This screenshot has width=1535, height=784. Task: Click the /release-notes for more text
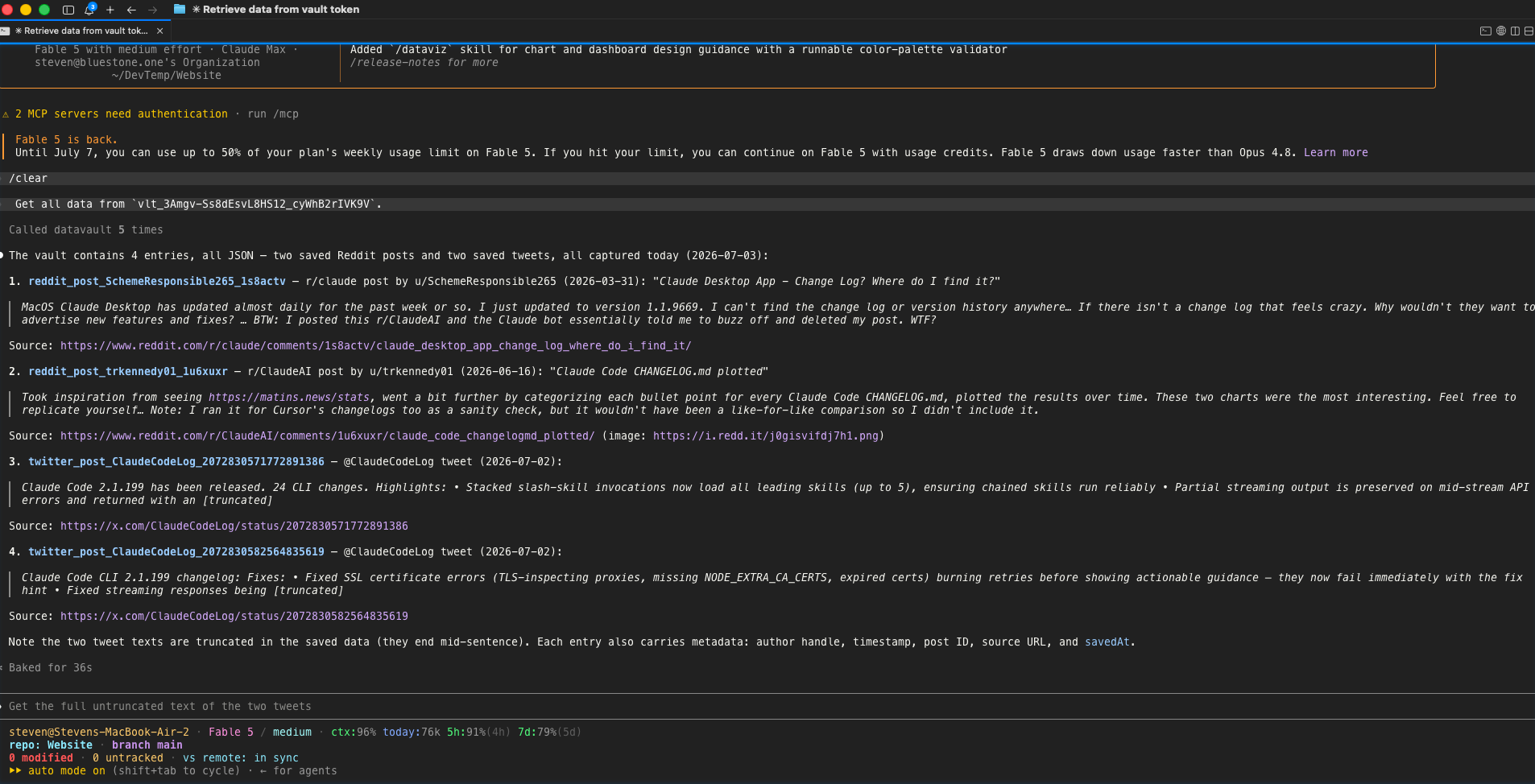pyautogui.click(x=424, y=62)
